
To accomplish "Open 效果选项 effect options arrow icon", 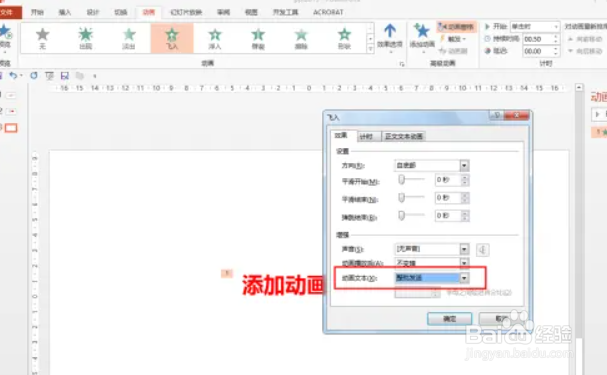I will coord(390,31).
